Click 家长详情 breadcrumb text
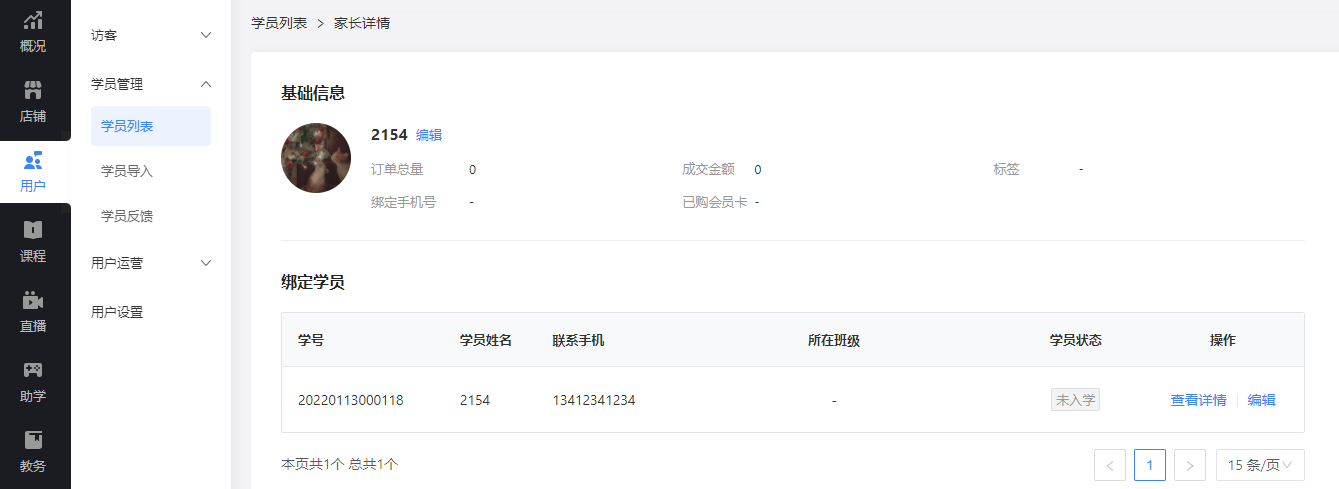1339x489 pixels. (362, 23)
